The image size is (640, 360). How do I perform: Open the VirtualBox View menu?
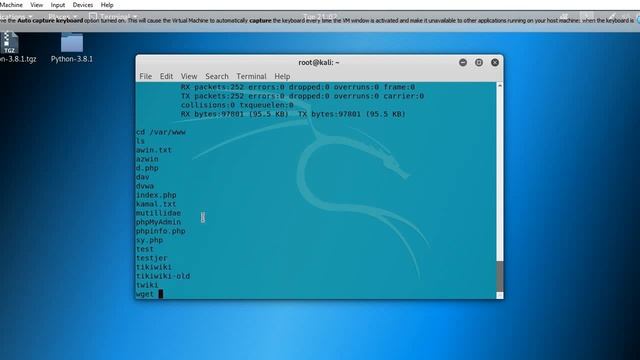(36, 5)
